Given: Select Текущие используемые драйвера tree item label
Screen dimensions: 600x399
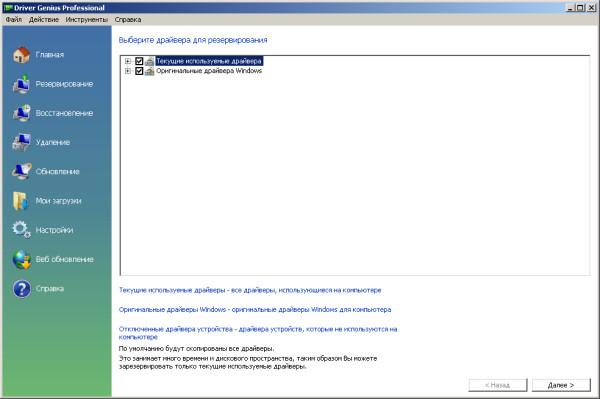Looking at the screenshot, I should point(209,61).
